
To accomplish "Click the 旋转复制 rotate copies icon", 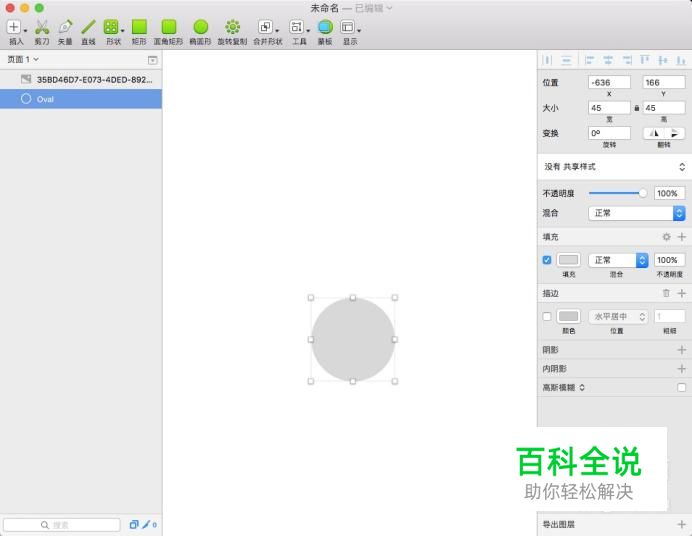I will [232, 28].
